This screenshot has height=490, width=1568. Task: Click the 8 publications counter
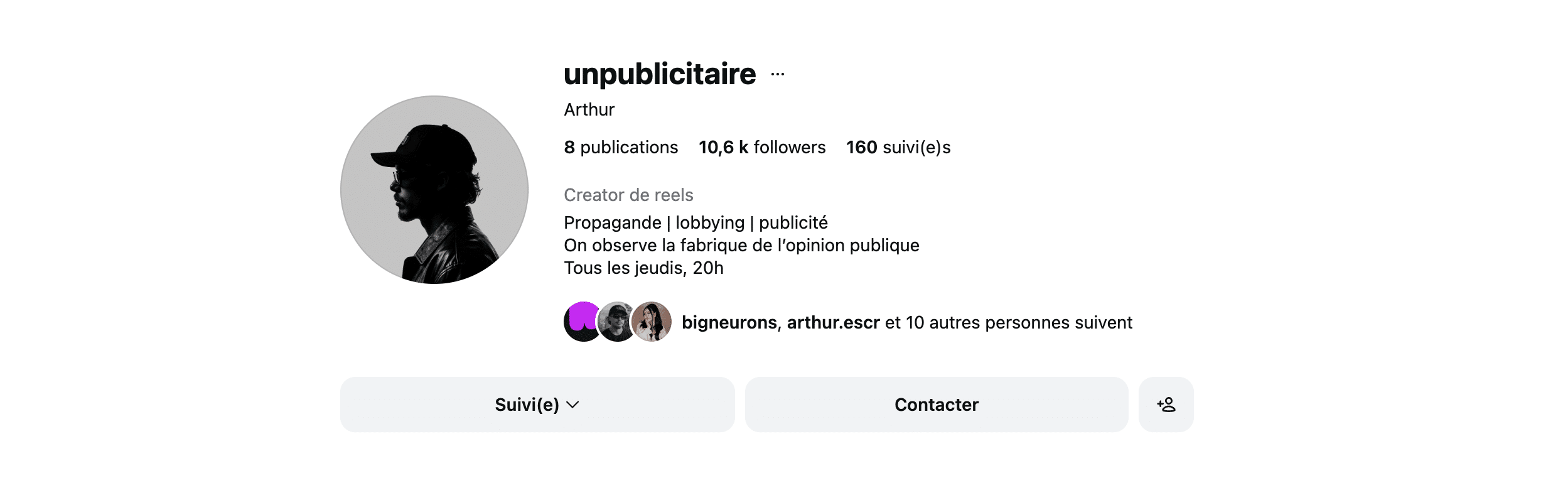click(x=620, y=147)
